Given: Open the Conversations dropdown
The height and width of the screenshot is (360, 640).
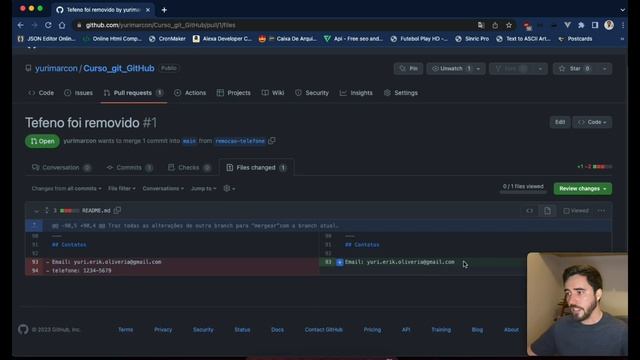Looking at the screenshot, I should (163, 189).
